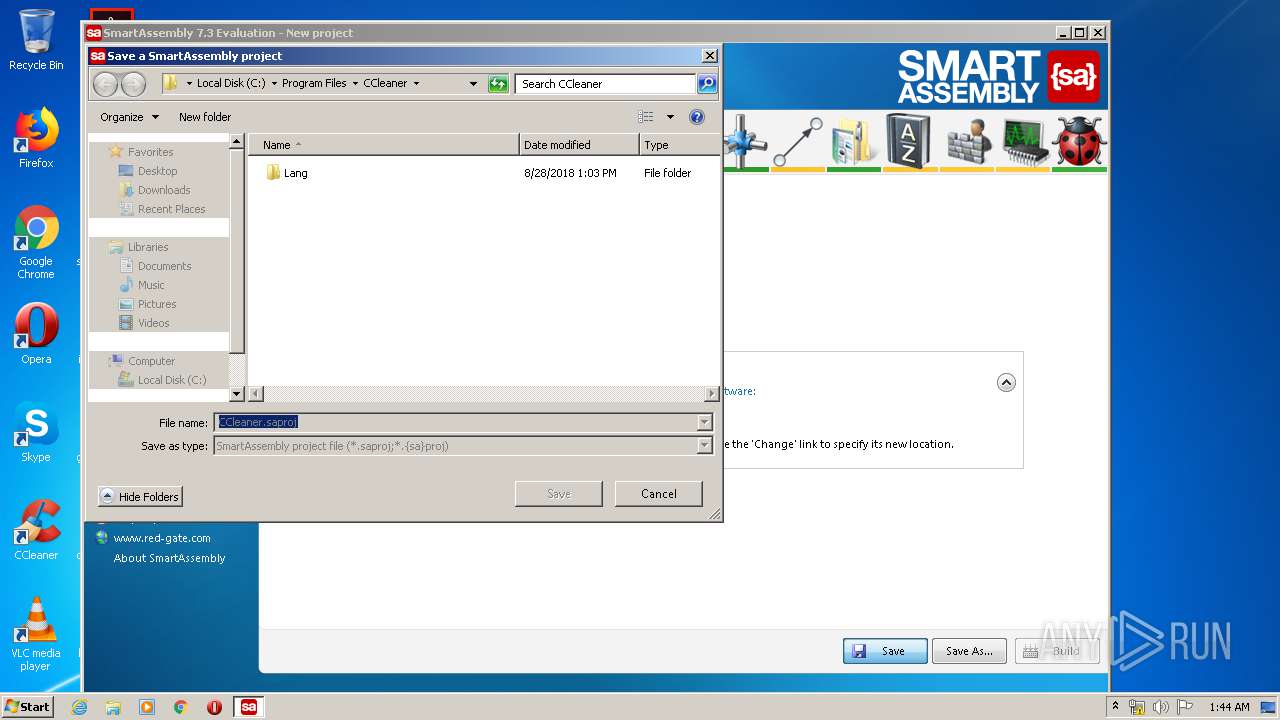This screenshot has height=720, width=1280.
Task: Click the file list right scroll arrow
Action: pos(712,394)
